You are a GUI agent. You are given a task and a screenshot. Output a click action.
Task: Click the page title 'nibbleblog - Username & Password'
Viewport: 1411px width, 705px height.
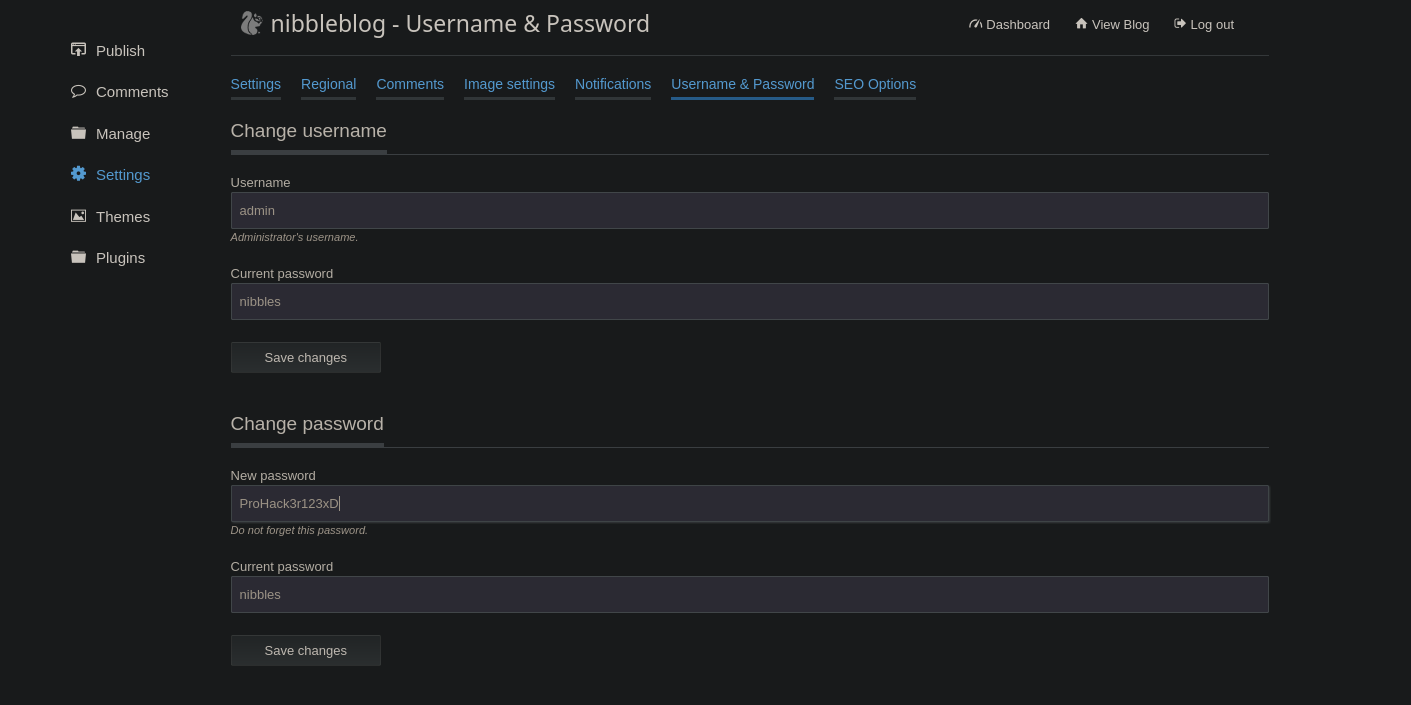460,23
